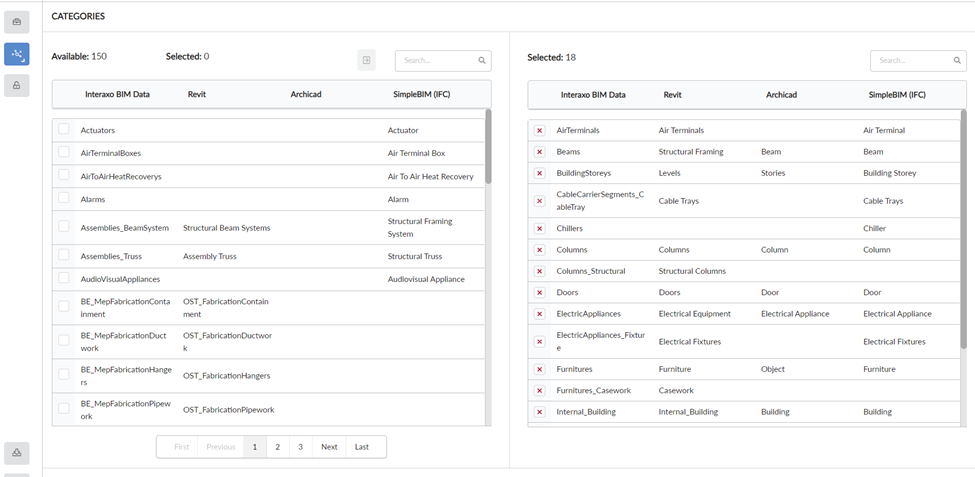Remove ElectricAppliances via its red X icon

coord(540,314)
